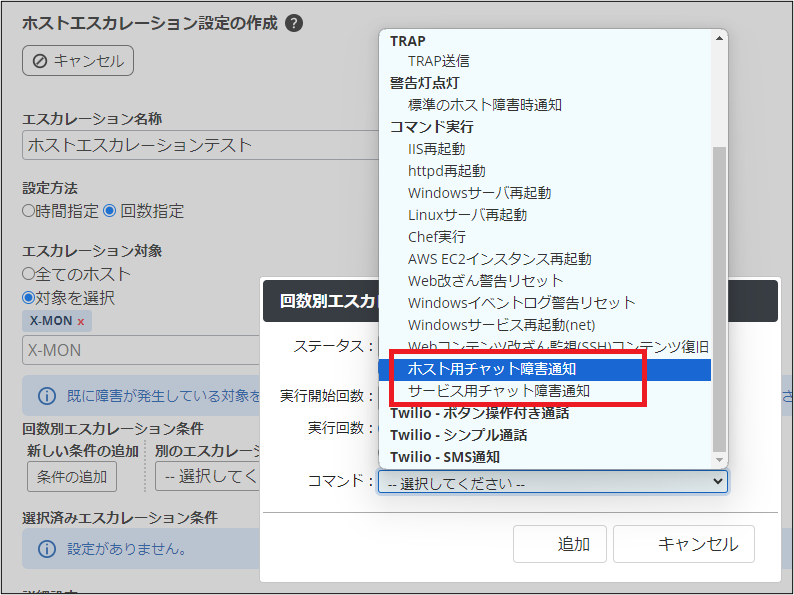Viewport: 794px width, 595px height.
Task: Open the コマンド dropdown selector
Action: 552,482
